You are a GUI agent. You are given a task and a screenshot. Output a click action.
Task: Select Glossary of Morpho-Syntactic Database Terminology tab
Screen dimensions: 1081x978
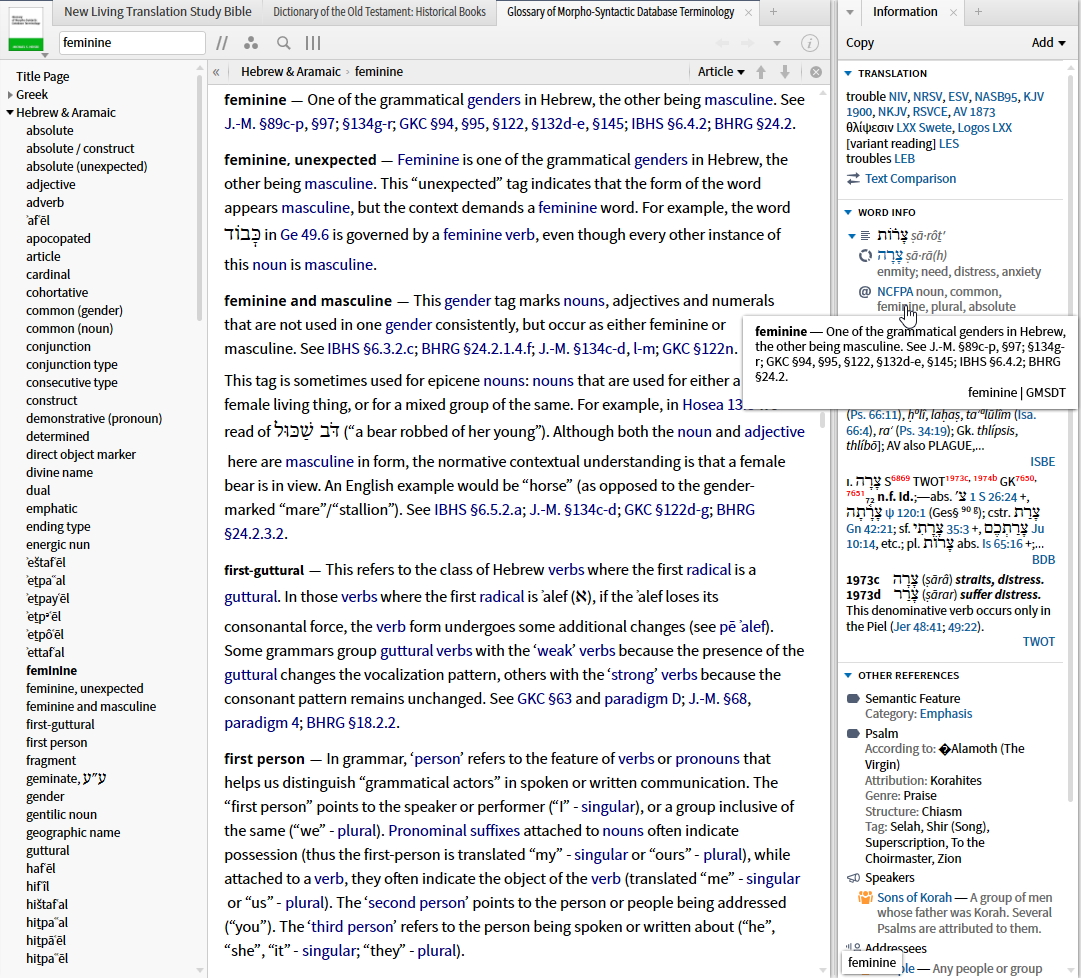pos(620,12)
